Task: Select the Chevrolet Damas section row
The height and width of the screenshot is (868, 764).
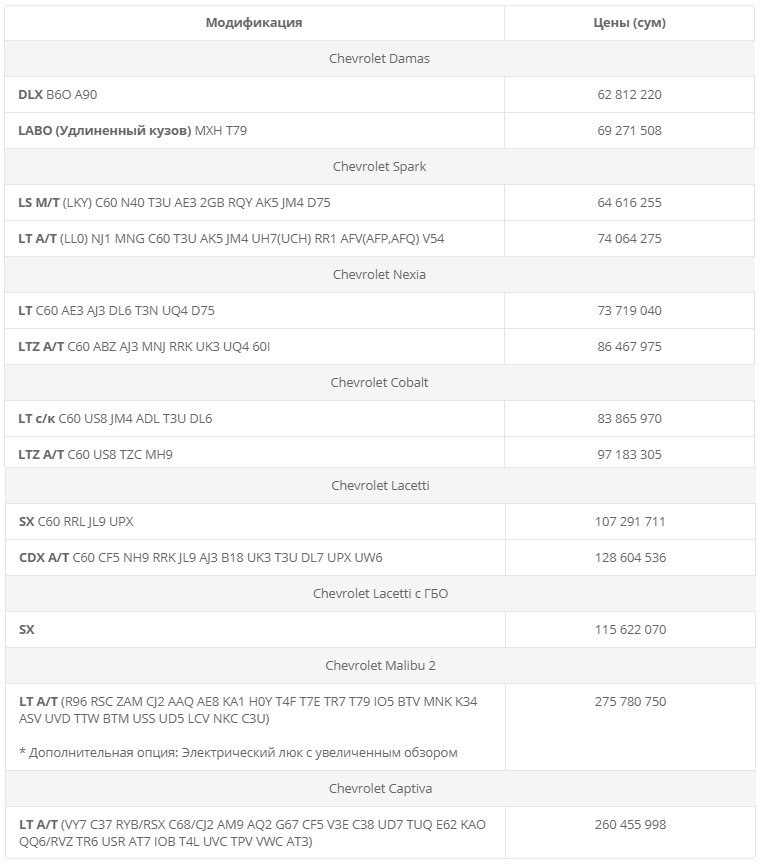Action: pos(379,58)
